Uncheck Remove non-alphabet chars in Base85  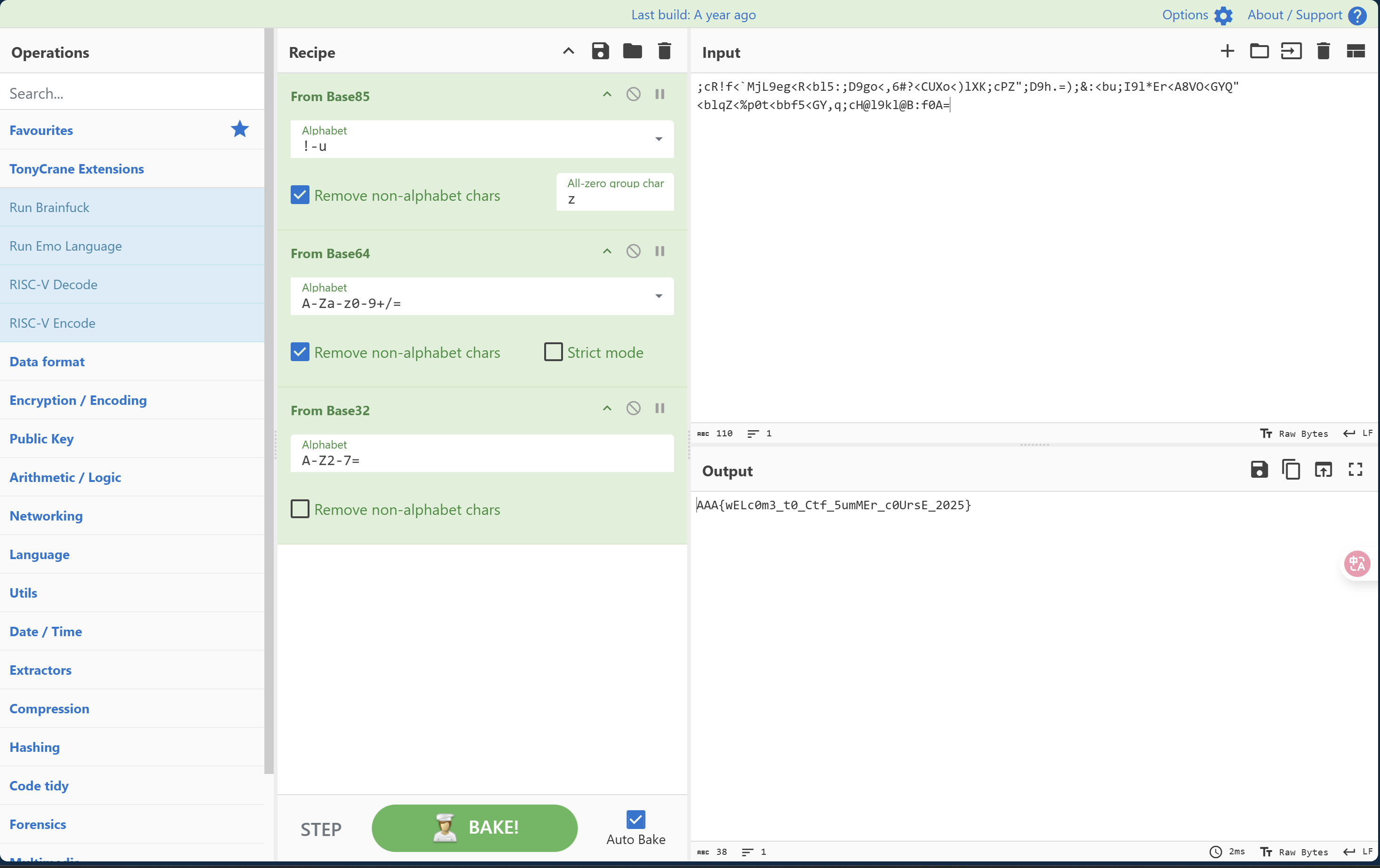[300, 196]
